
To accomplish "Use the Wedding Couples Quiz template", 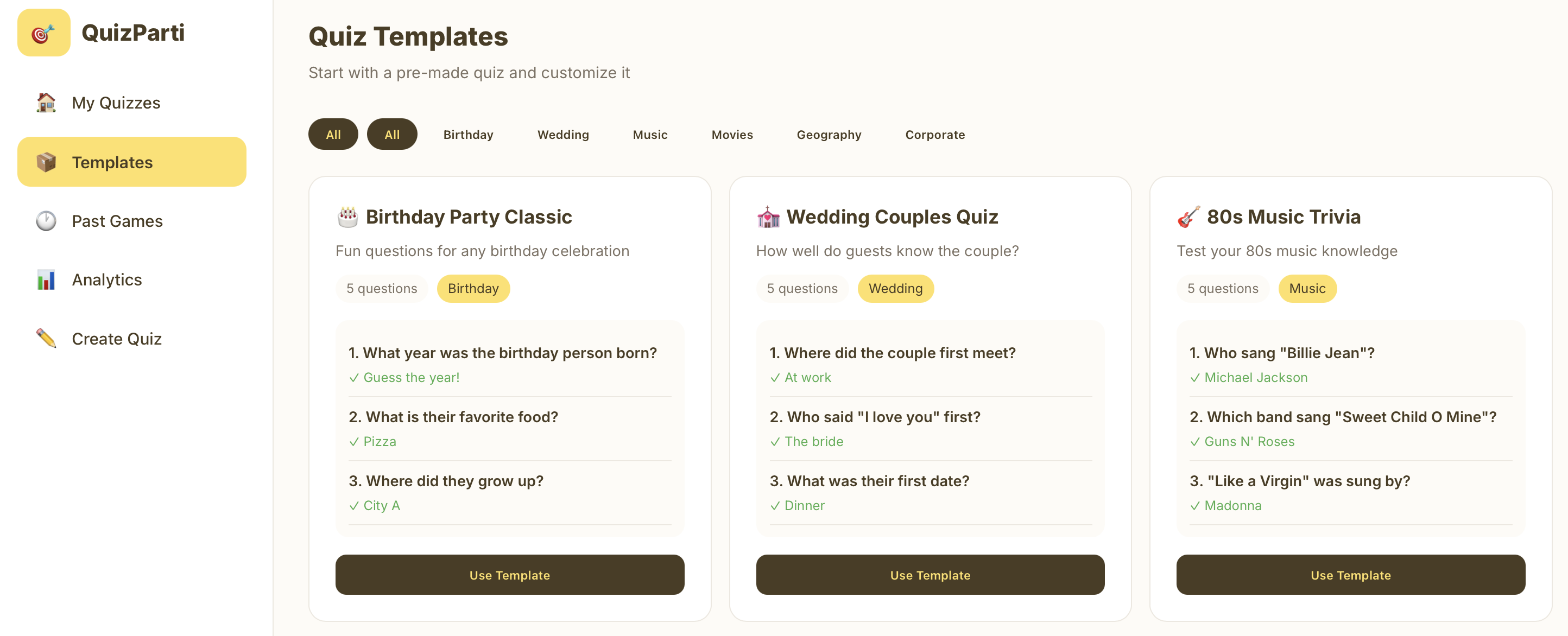I will 930,575.
